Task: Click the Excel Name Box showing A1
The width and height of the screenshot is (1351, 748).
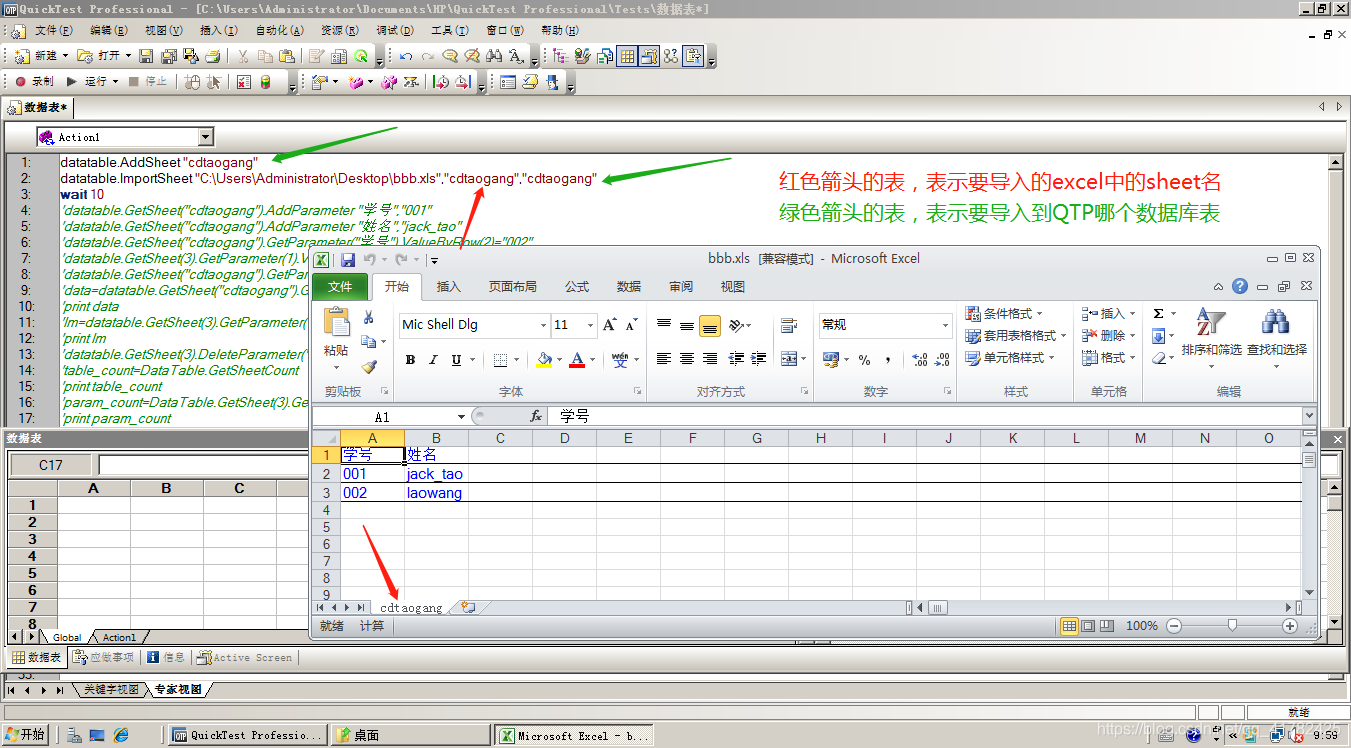Action: point(383,416)
